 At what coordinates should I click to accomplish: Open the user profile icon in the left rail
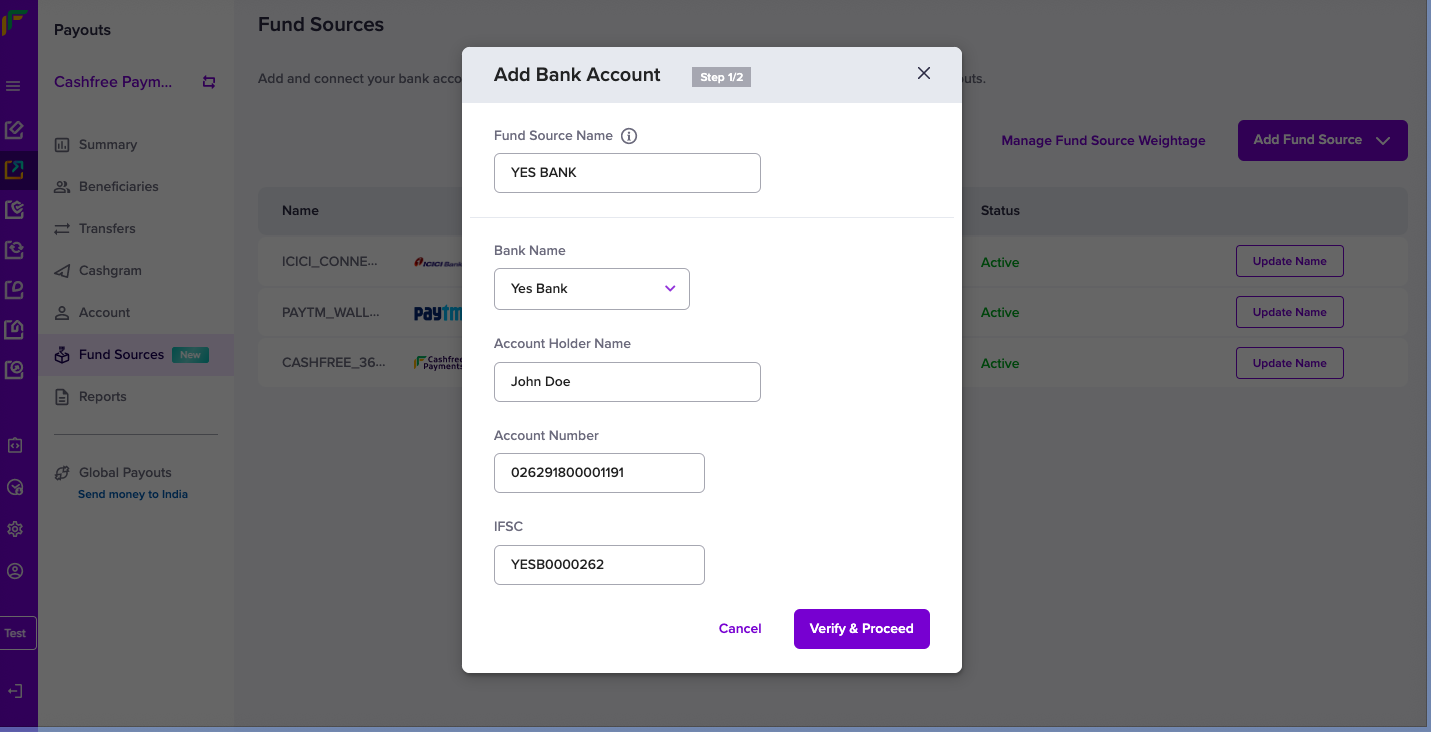point(15,571)
